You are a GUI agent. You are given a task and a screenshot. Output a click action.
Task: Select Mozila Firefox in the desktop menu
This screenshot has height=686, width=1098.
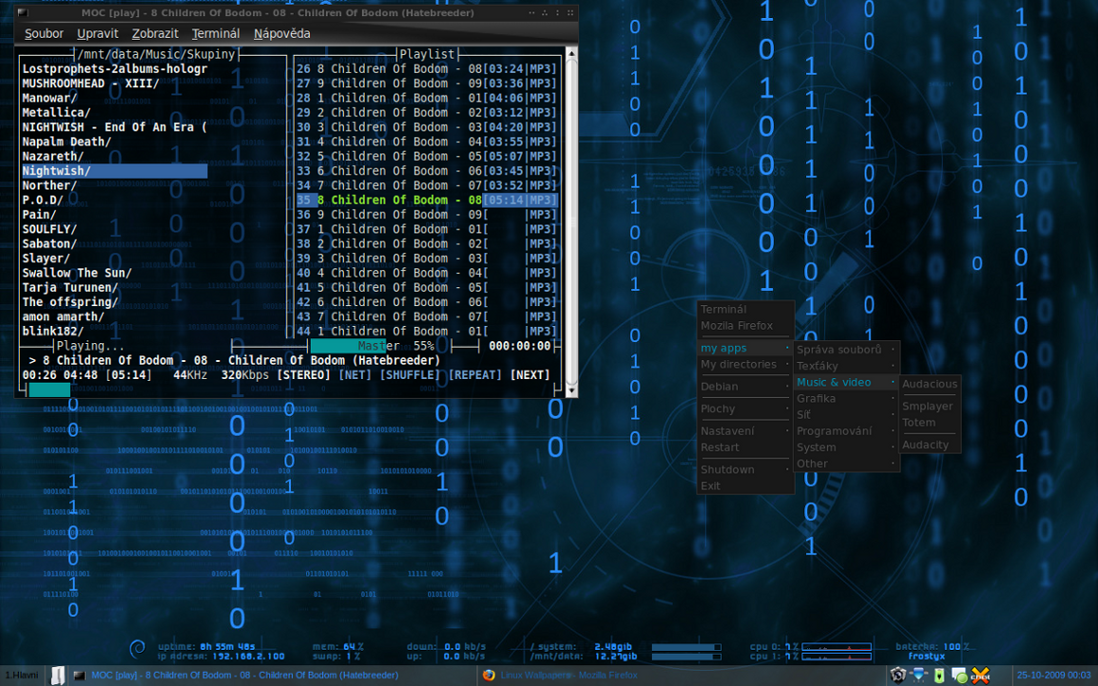click(745, 326)
